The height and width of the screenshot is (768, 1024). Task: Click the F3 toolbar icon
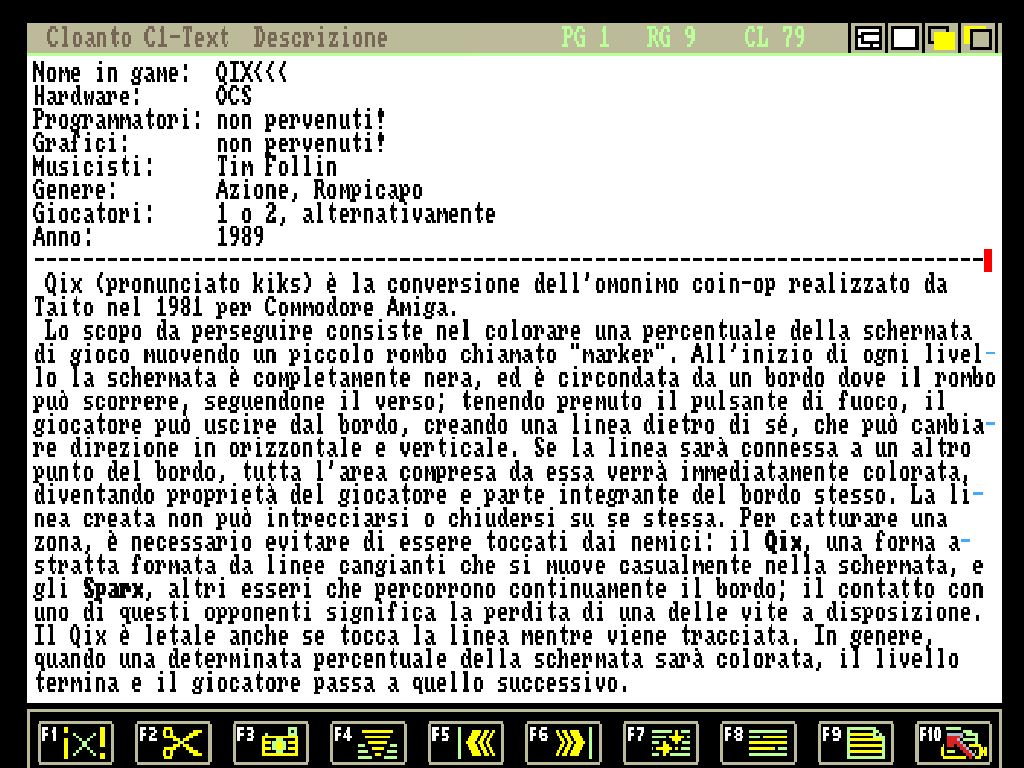coord(270,743)
